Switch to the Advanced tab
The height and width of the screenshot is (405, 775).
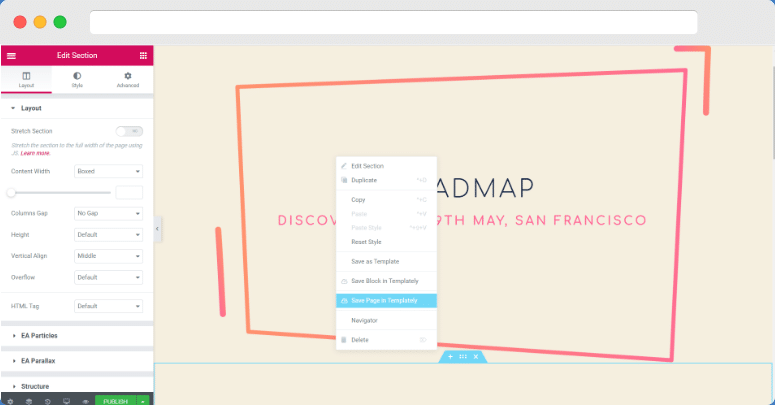(x=128, y=80)
